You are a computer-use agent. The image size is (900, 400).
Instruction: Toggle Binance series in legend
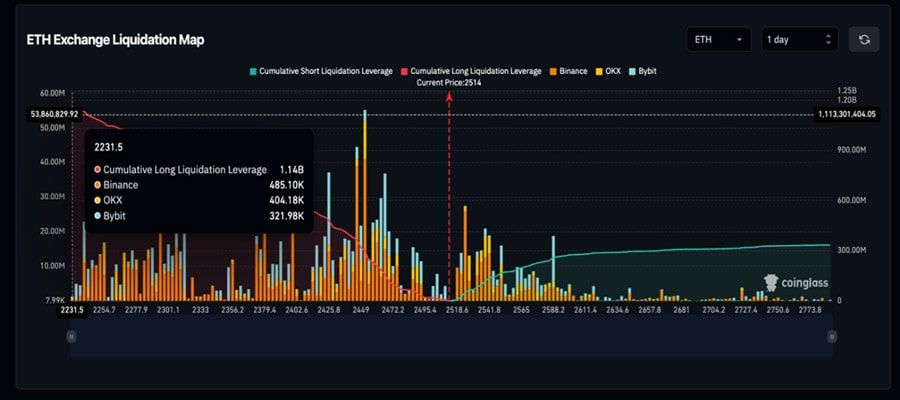568,71
